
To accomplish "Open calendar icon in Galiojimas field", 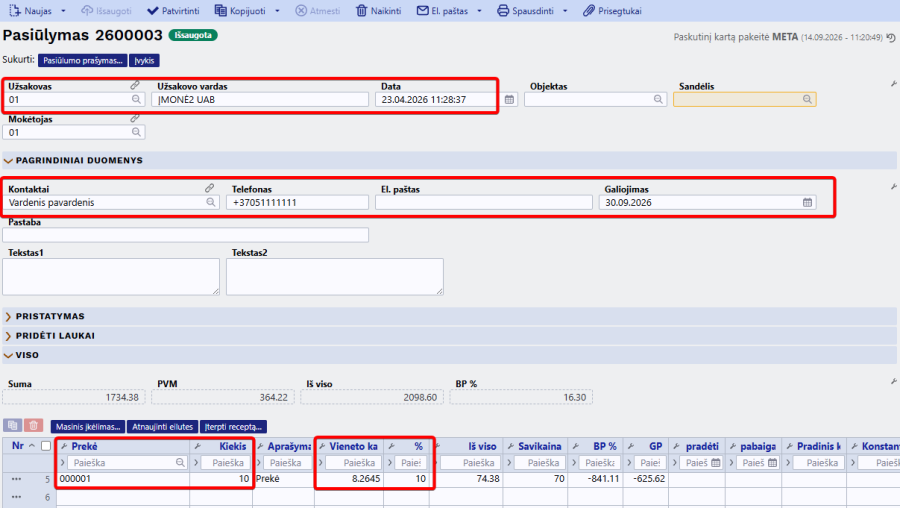I will (807, 202).
